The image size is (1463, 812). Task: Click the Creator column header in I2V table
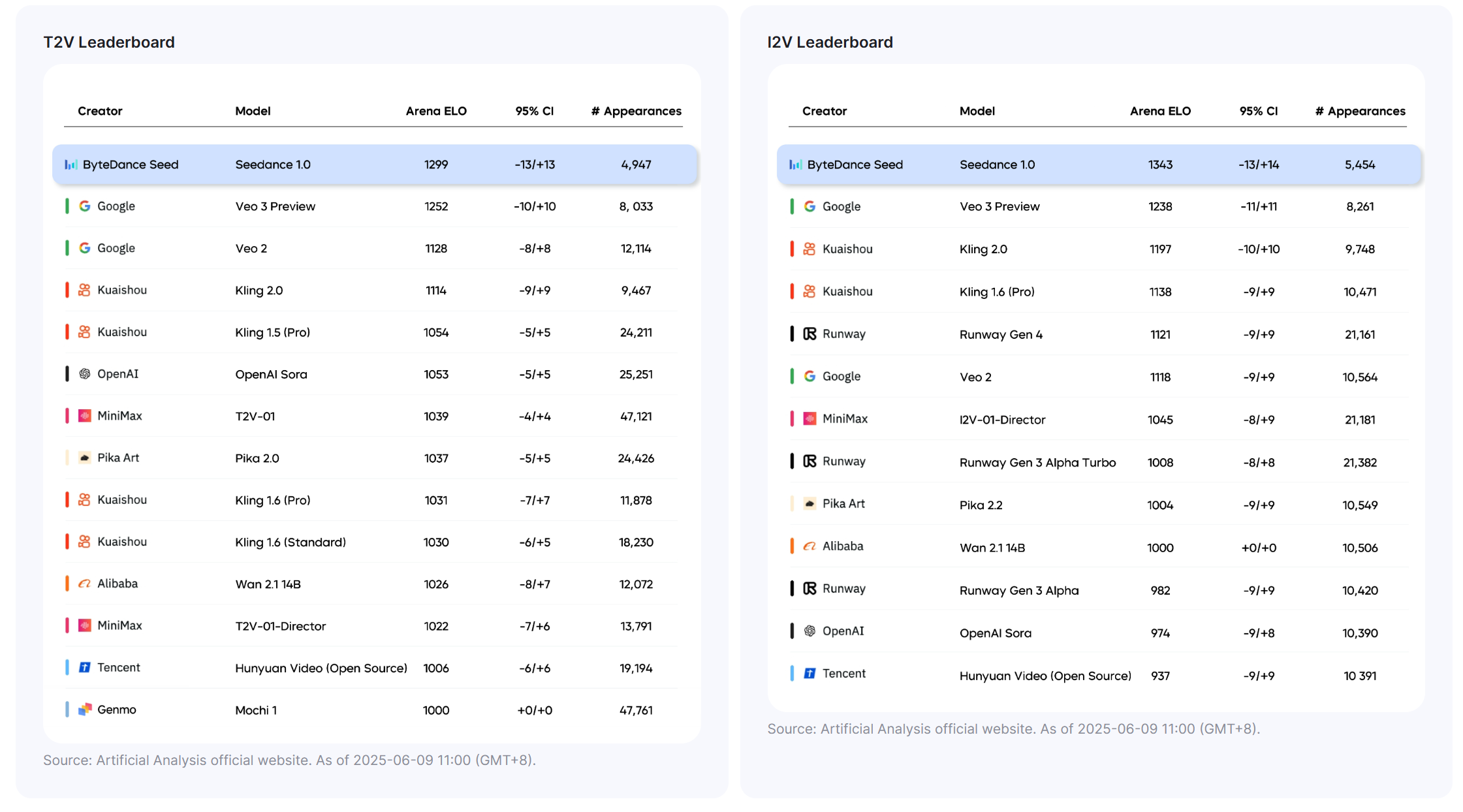tap(825, 111)
